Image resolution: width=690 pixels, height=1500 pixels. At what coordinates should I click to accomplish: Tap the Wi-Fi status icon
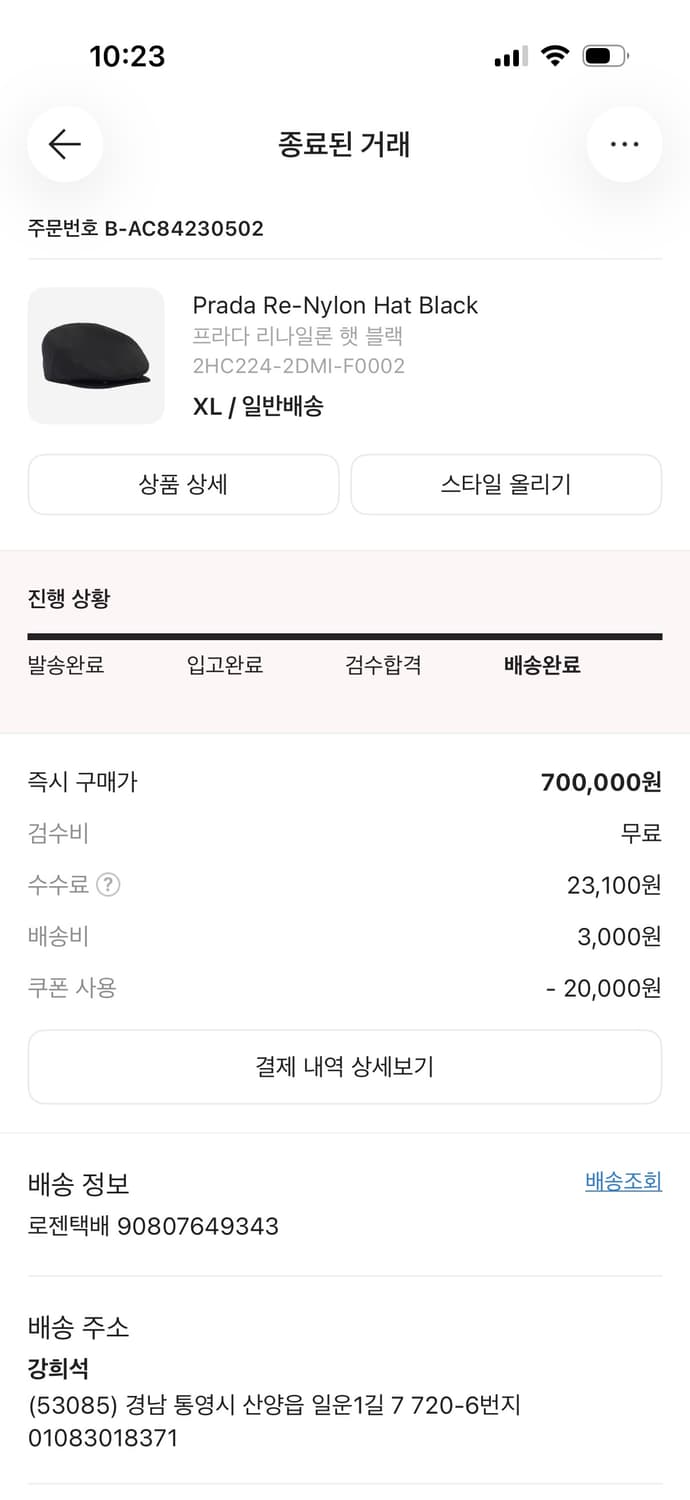coord(556,56)
